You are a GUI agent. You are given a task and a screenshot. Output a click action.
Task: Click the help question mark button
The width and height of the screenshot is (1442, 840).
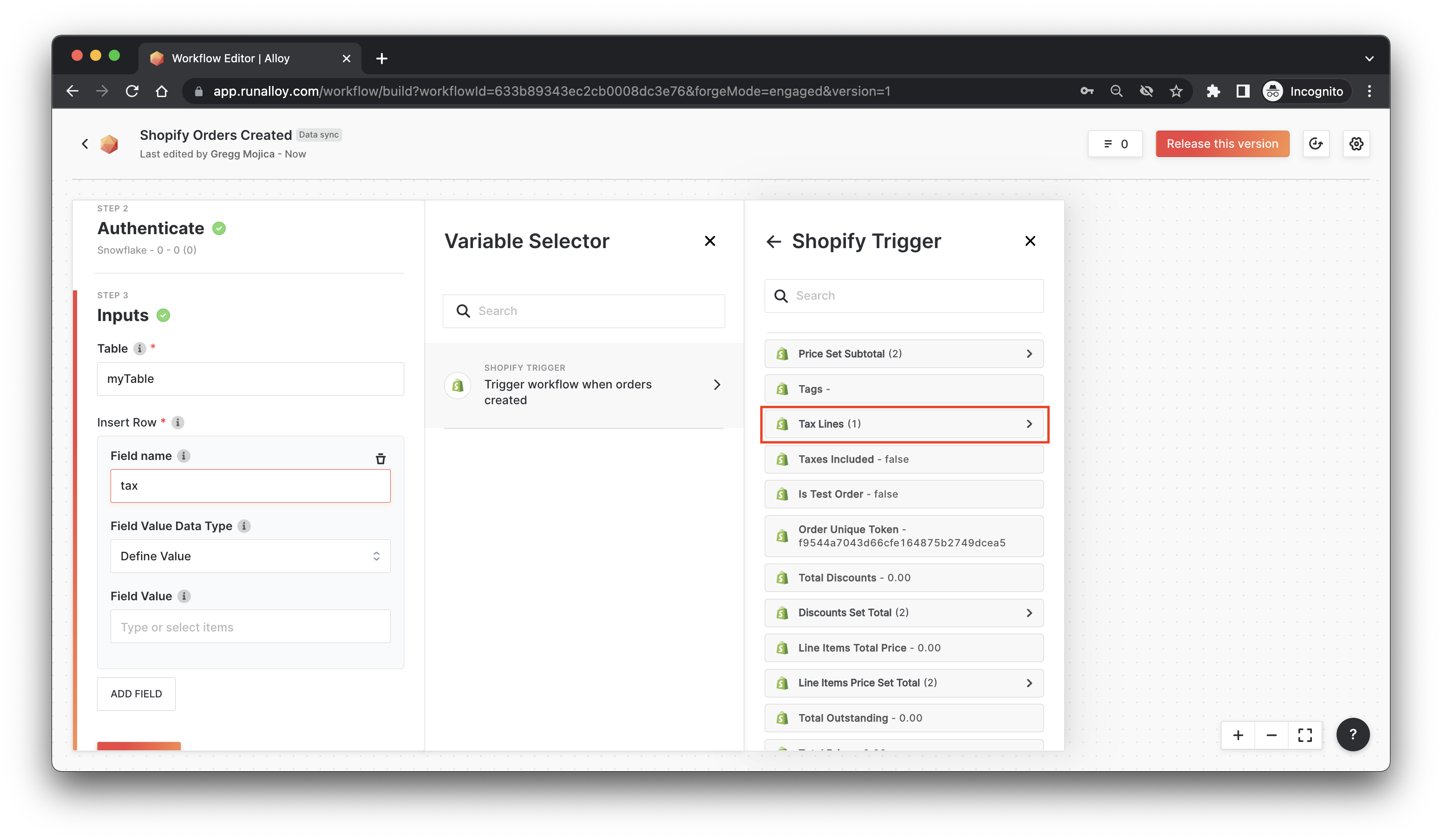point(1352,734)
